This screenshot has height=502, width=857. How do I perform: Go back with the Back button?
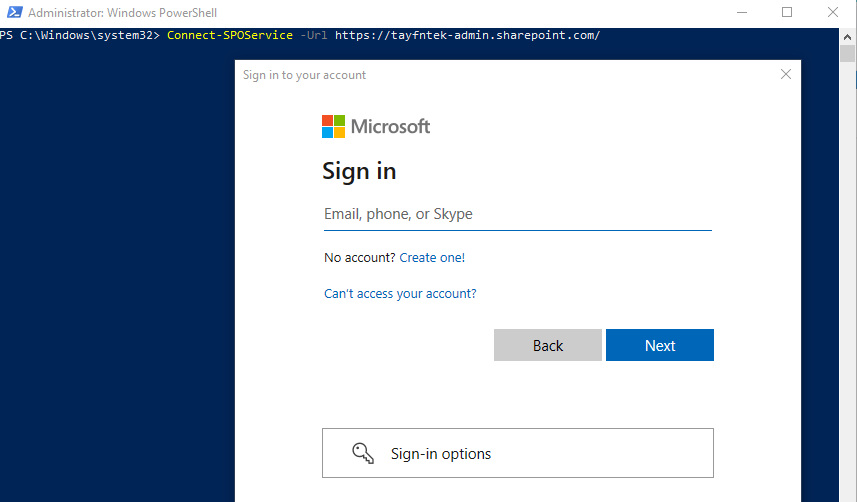point(548,345)
